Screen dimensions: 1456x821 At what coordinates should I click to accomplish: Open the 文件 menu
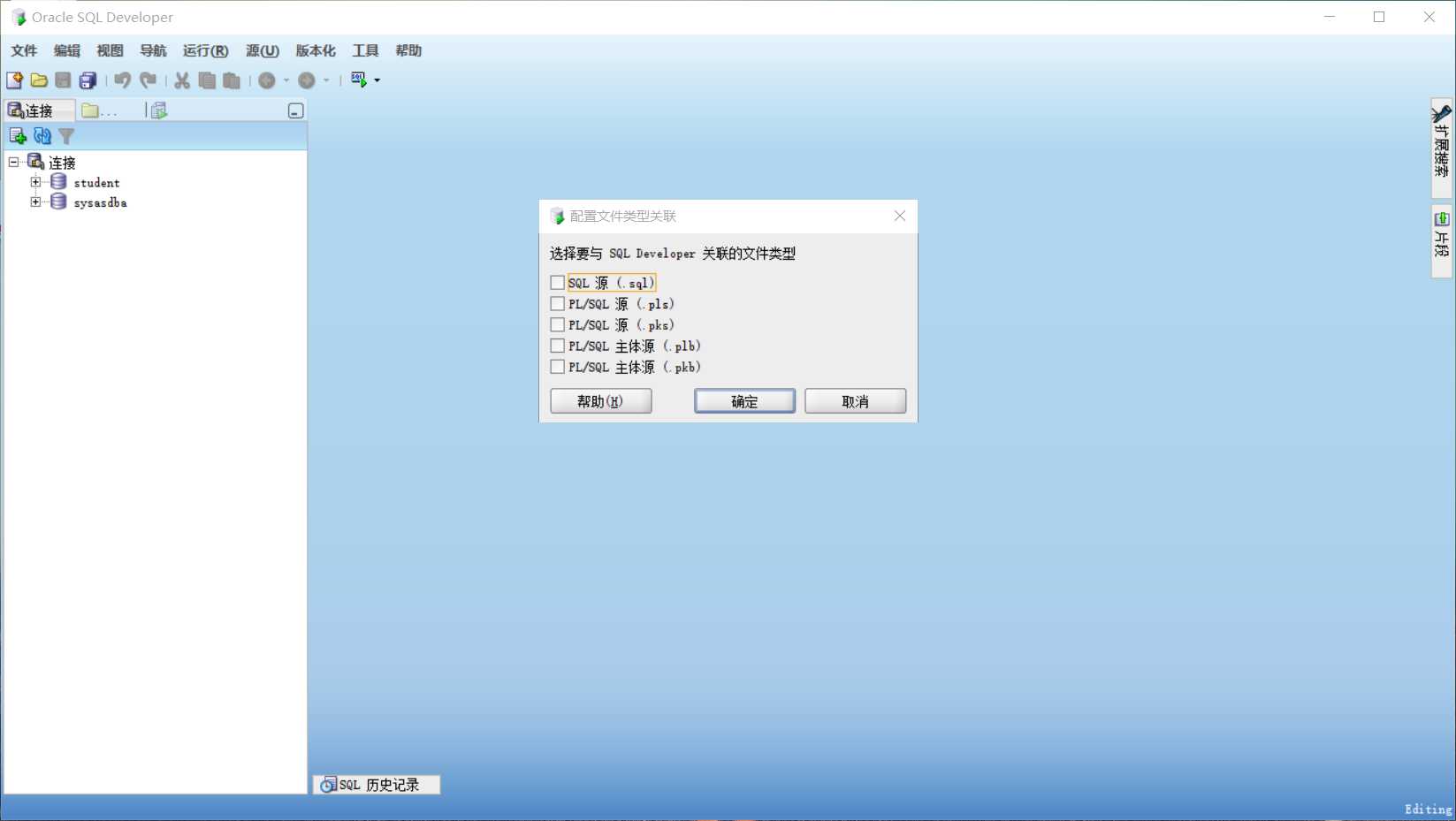pyautogui.click(x=24, y=50)
